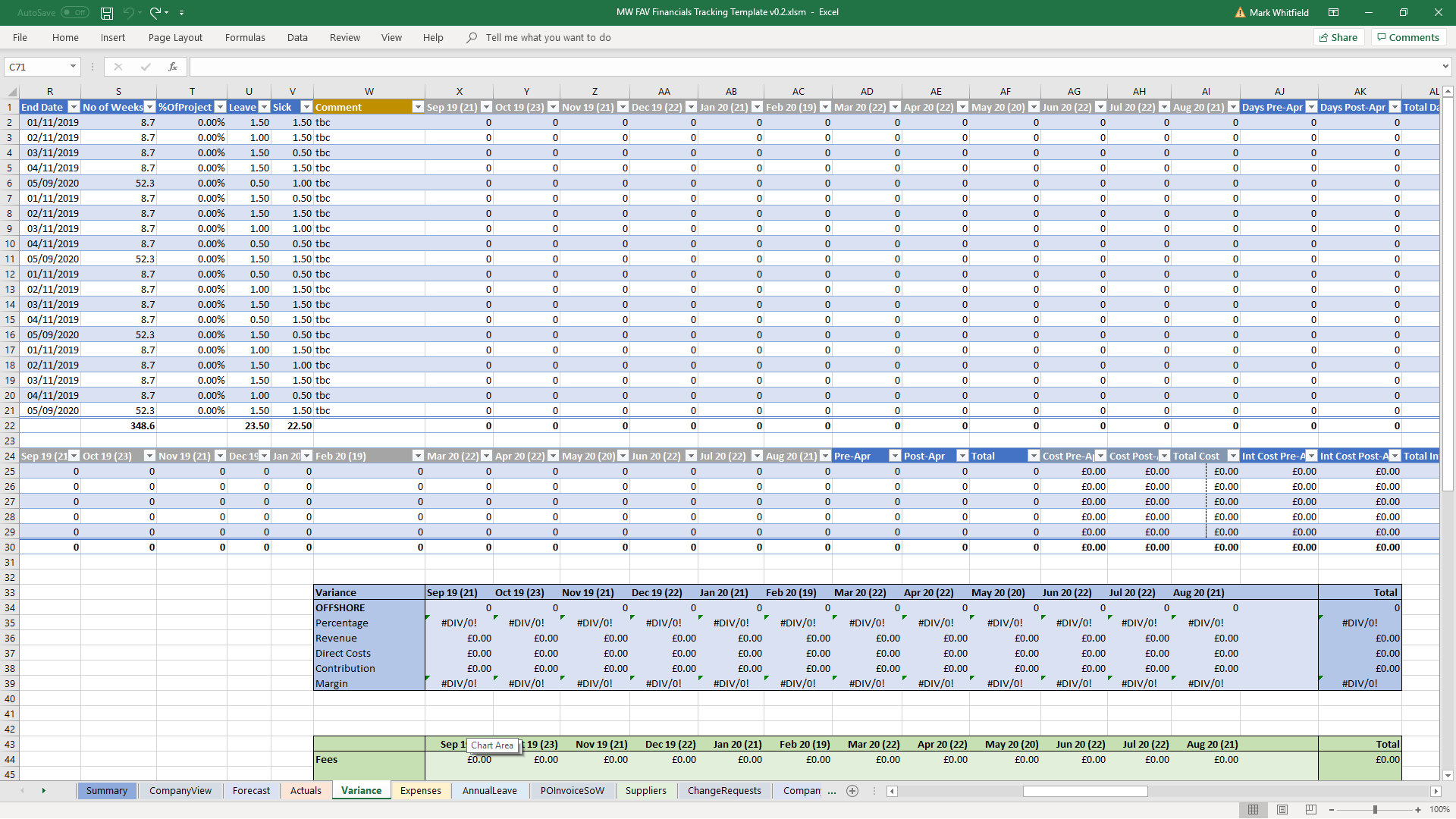The width and height of the screenshot is (1456, 819).
Task: Add a new sheet with plus icon
Action: (x=852, y=791)
